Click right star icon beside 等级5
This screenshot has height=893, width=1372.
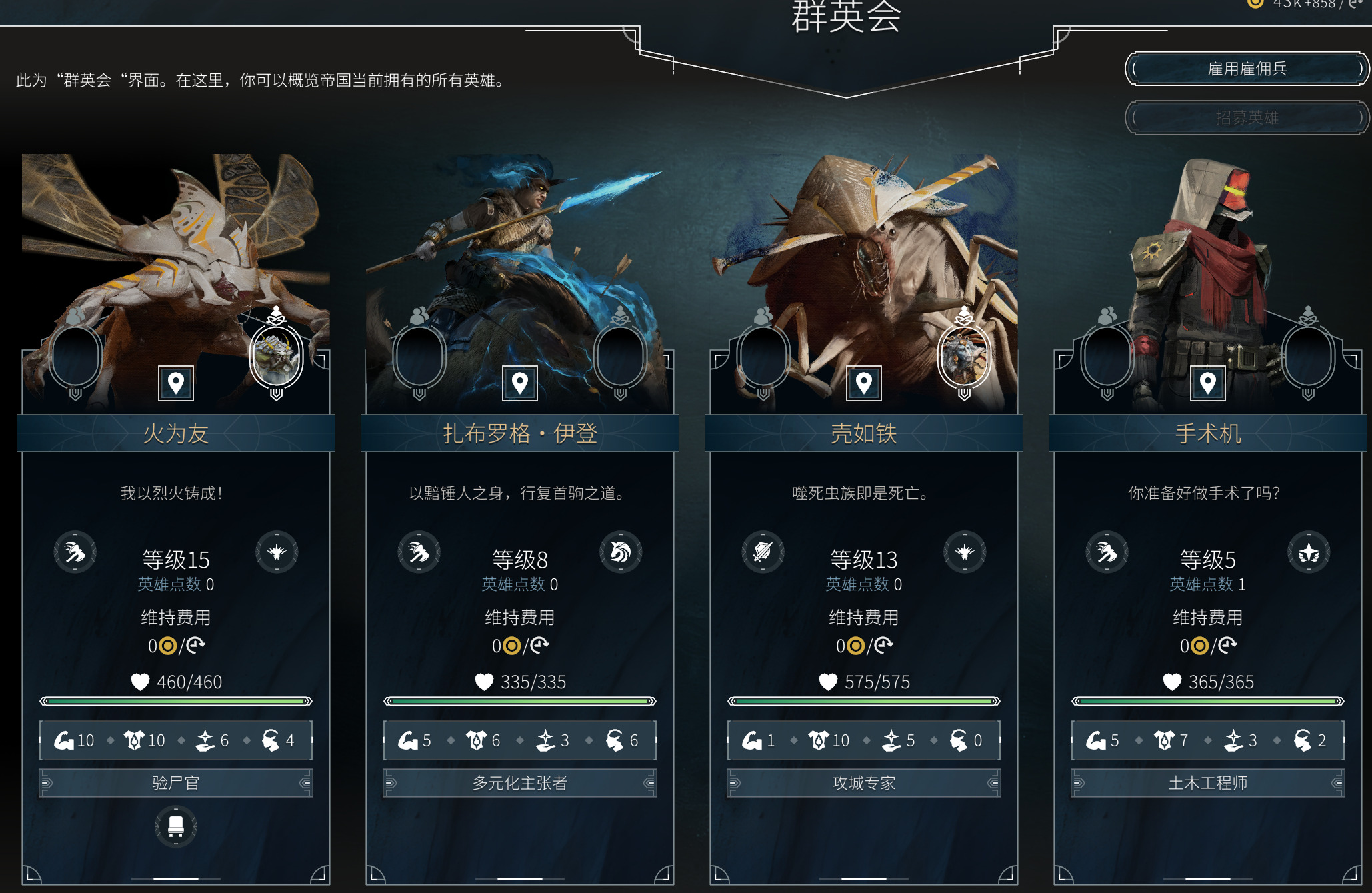1309,552
